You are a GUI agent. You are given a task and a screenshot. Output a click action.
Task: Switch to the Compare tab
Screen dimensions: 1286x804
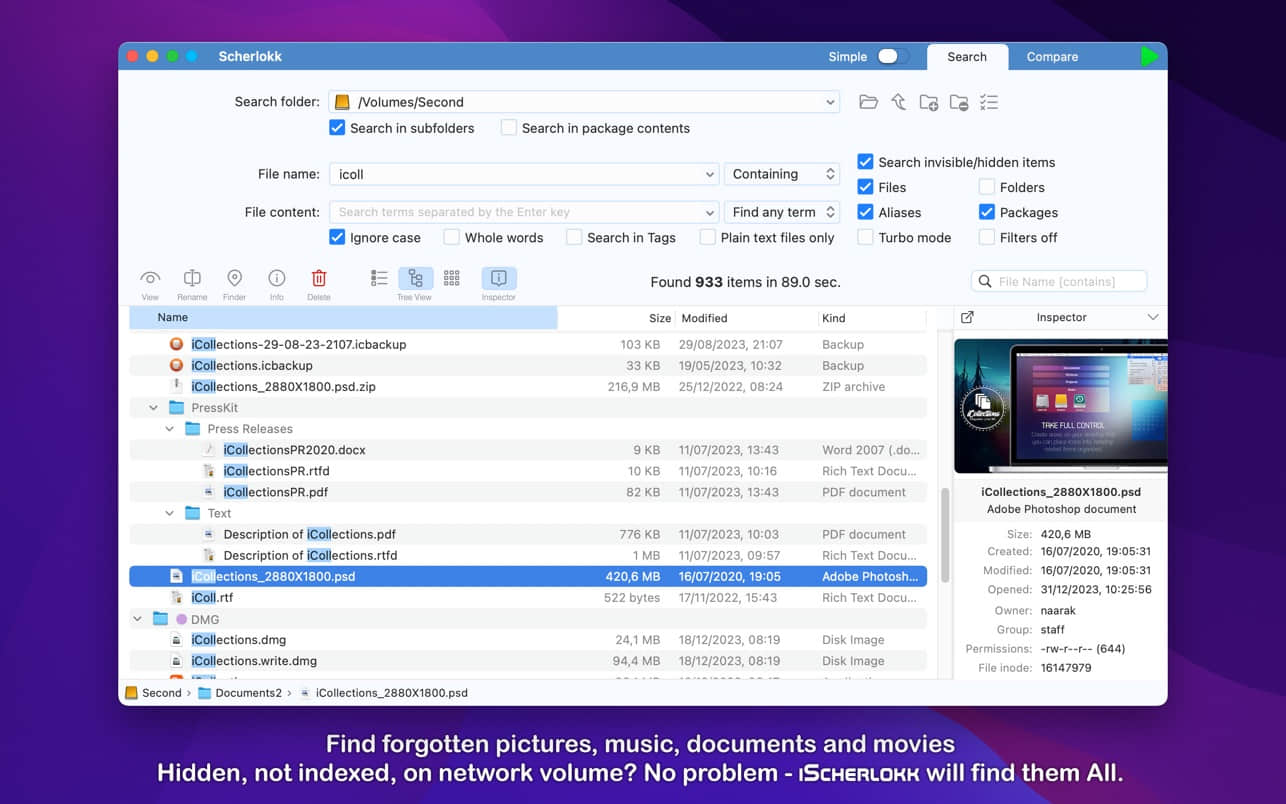[x=1052, y=57]
